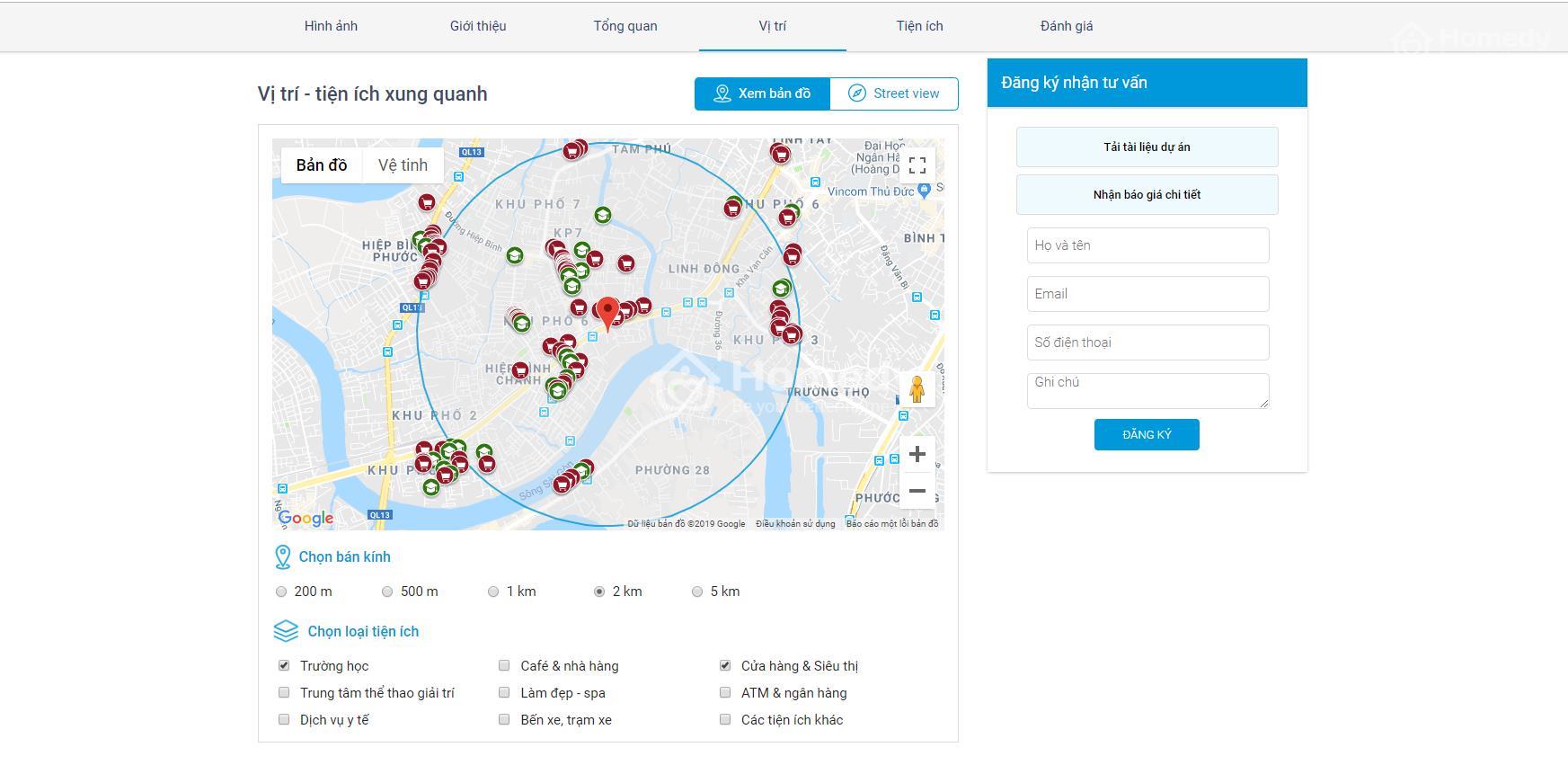The width and height of the screenshot is (1568, 765).
Task: Click the Street View pegman icon
Action: (917, 389)
